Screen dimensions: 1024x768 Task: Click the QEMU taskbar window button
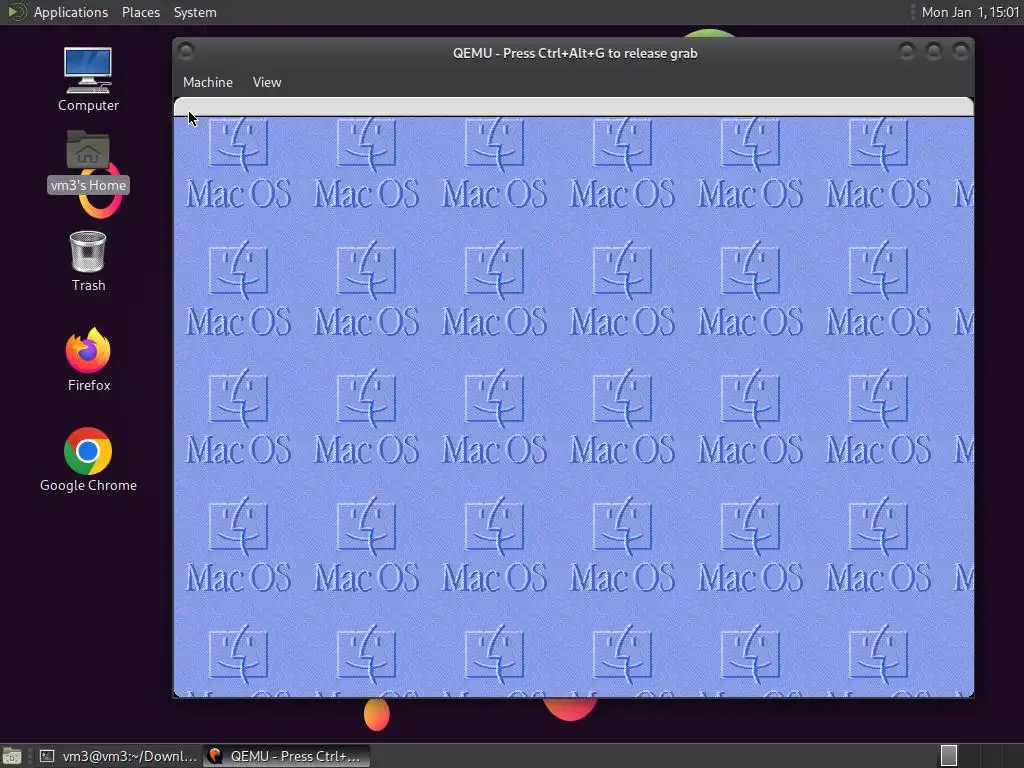pos(286,756)
